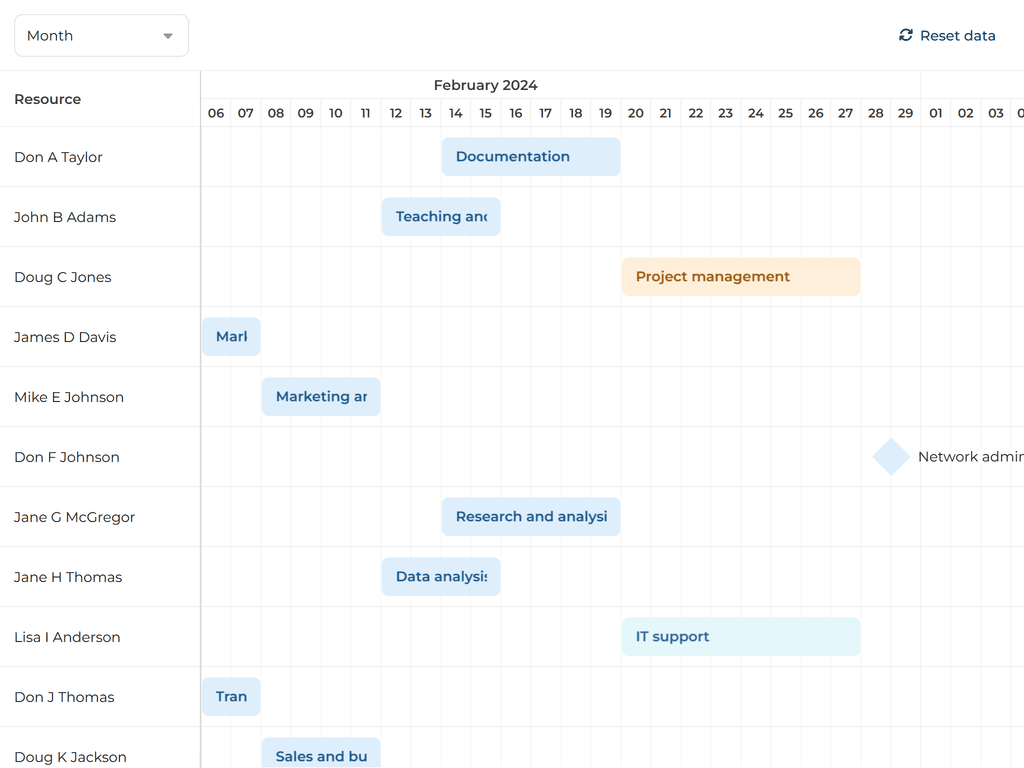Select the Lisa I Anderson resource row
Viewport: 1024px width, 768px height.
click(67, 637)
